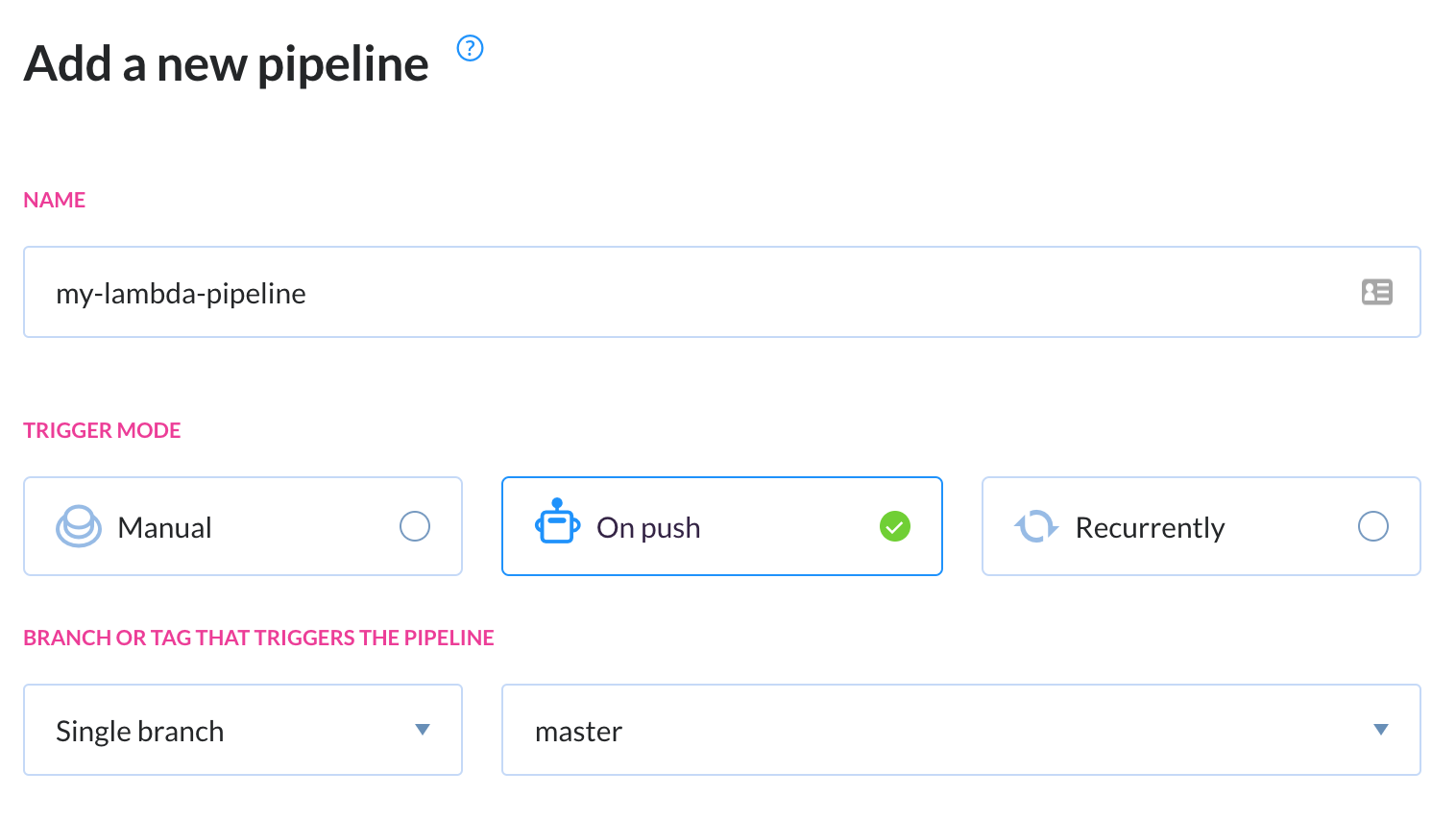This screenshot has height=820, width=1456.
Task: Choose the On push trigger mode card
Action: click(722, 526)
